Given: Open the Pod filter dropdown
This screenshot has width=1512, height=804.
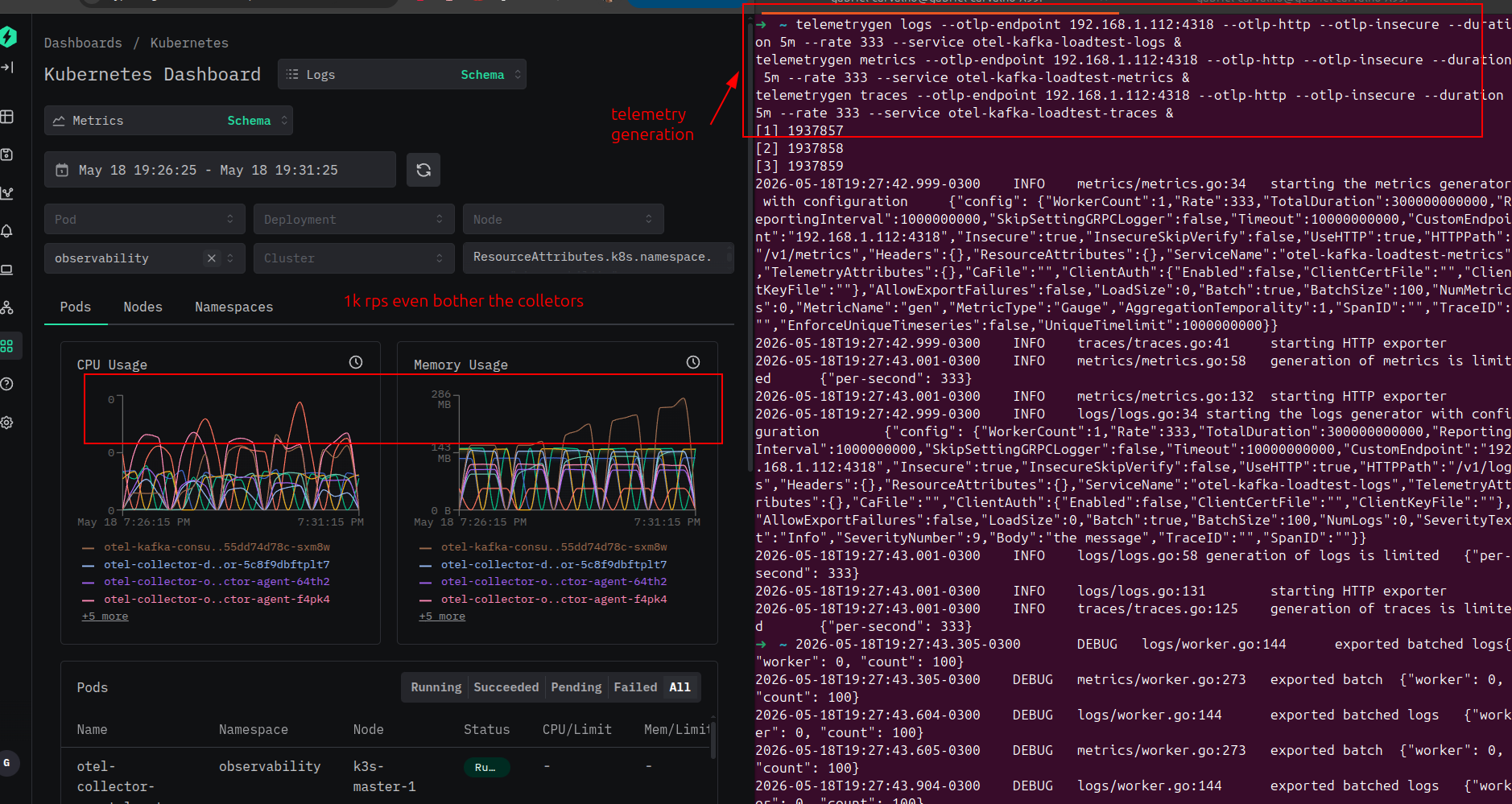Looking at the screenshot, I should (x=144, y=219).
